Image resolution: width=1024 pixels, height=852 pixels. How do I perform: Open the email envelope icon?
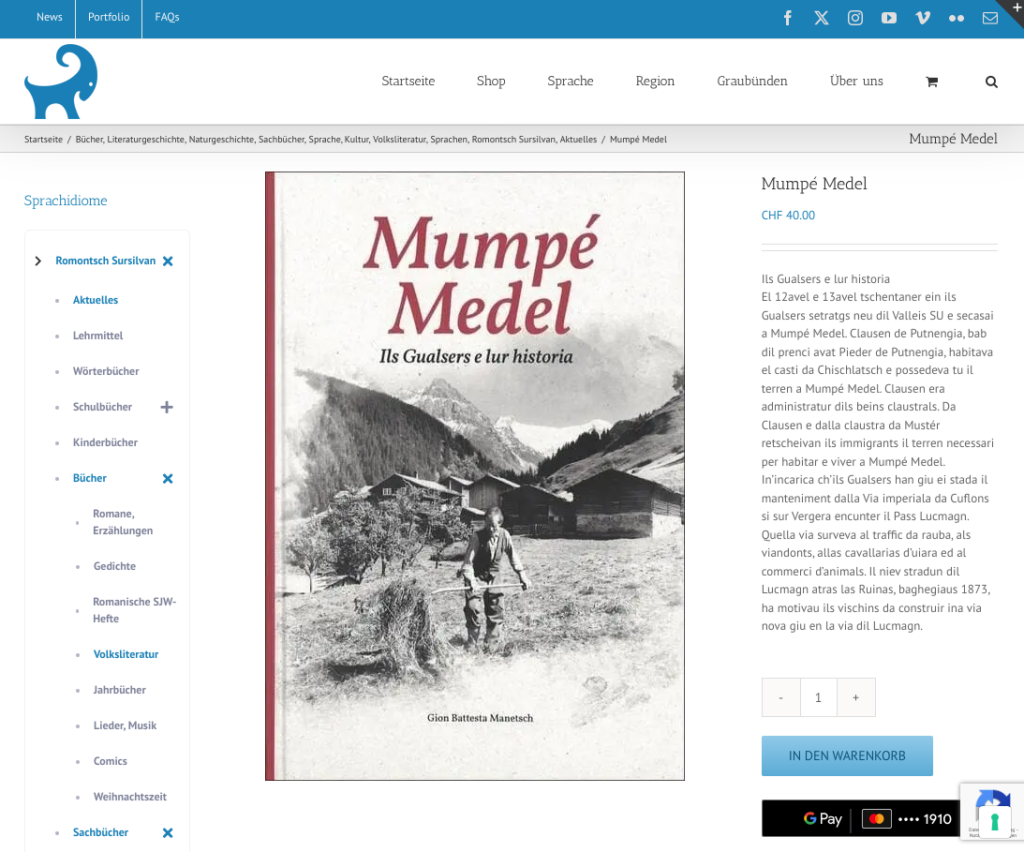990,18
